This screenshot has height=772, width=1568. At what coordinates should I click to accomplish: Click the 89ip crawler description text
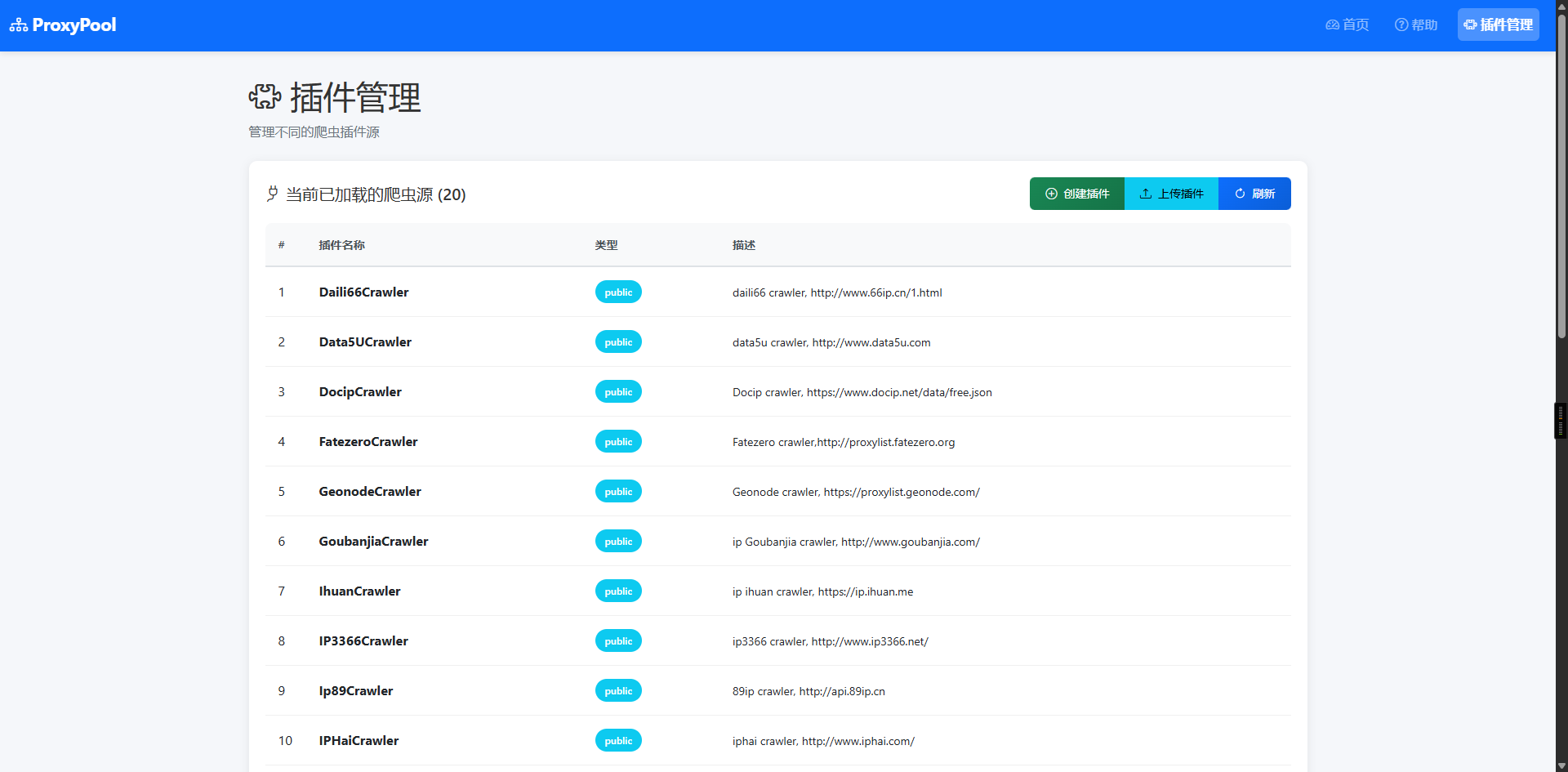[x=808, y=691]
